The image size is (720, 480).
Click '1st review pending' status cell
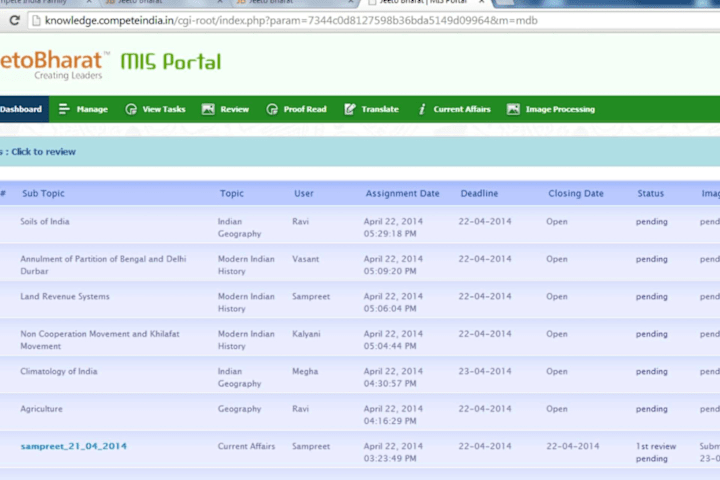(656, 452)
